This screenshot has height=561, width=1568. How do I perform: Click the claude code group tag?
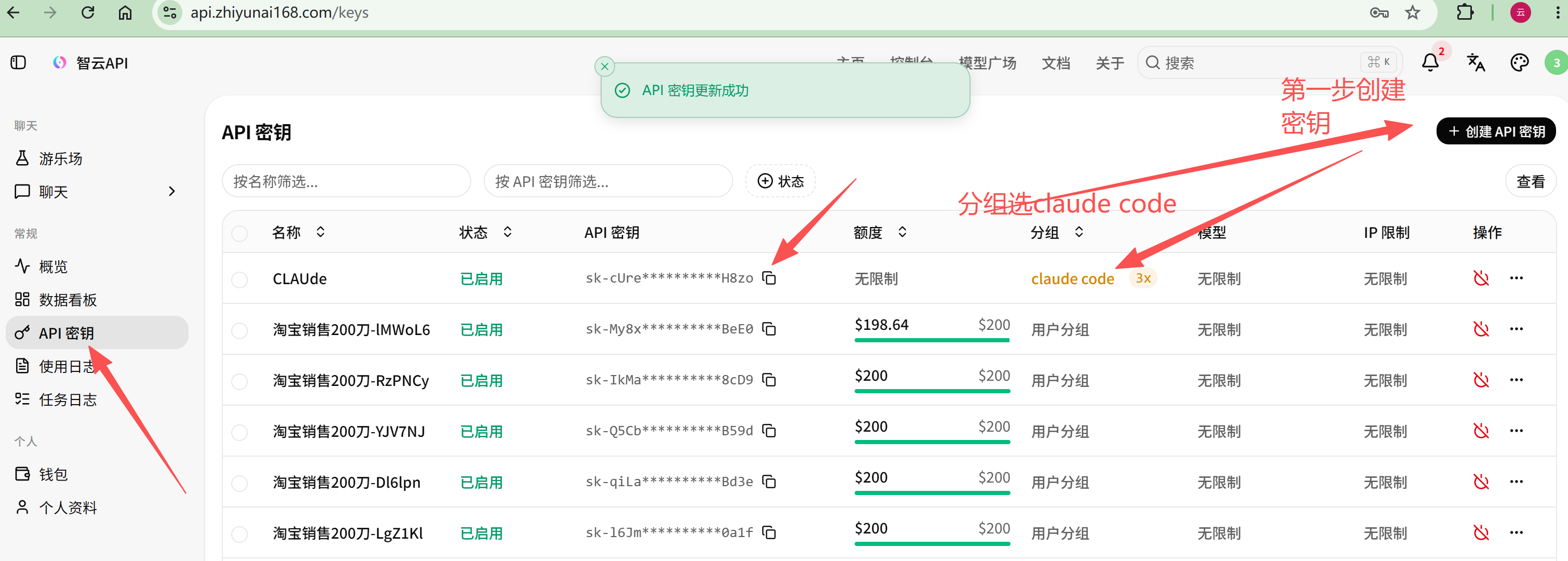coord(1072,278)
